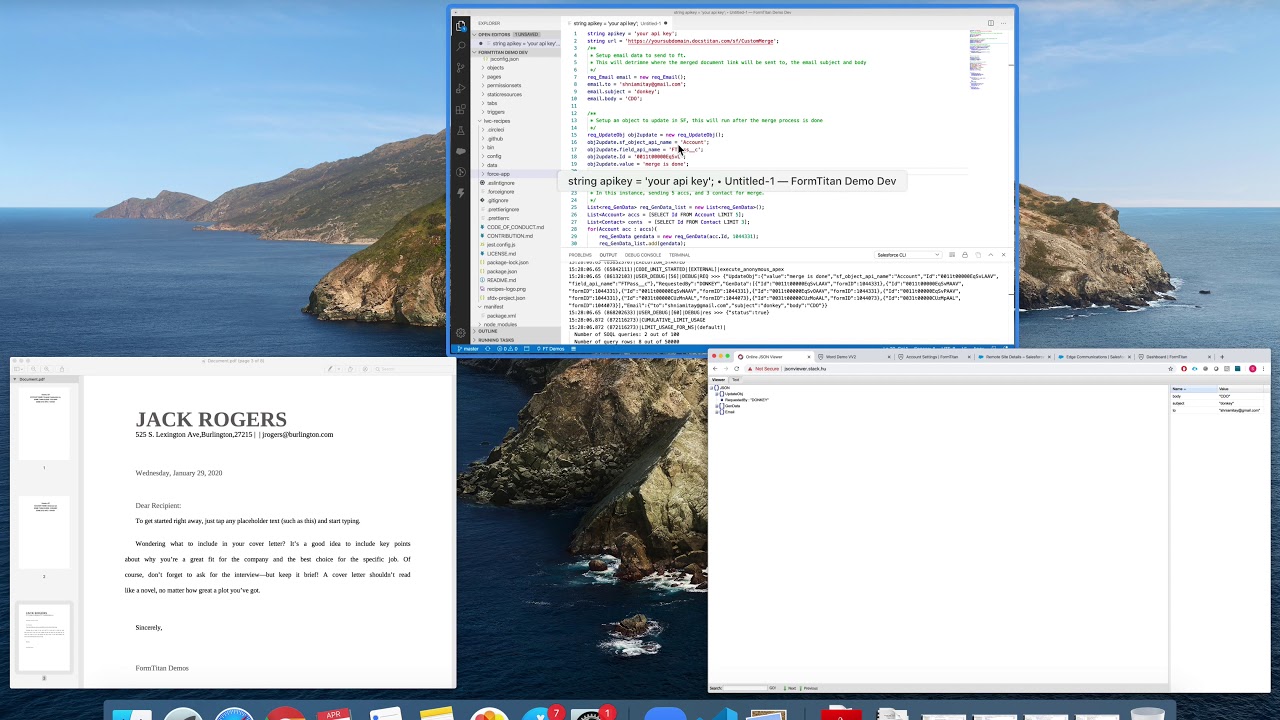The width and height of the screenshot is (1280, 720).
Task: Switch to the PROBLEMS panel tab
Action: pyautogui.click(x=580, y=255)
